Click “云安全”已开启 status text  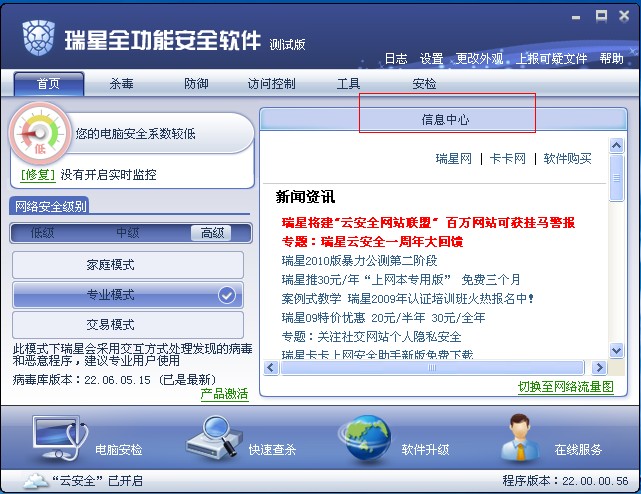tap(98, 481)
